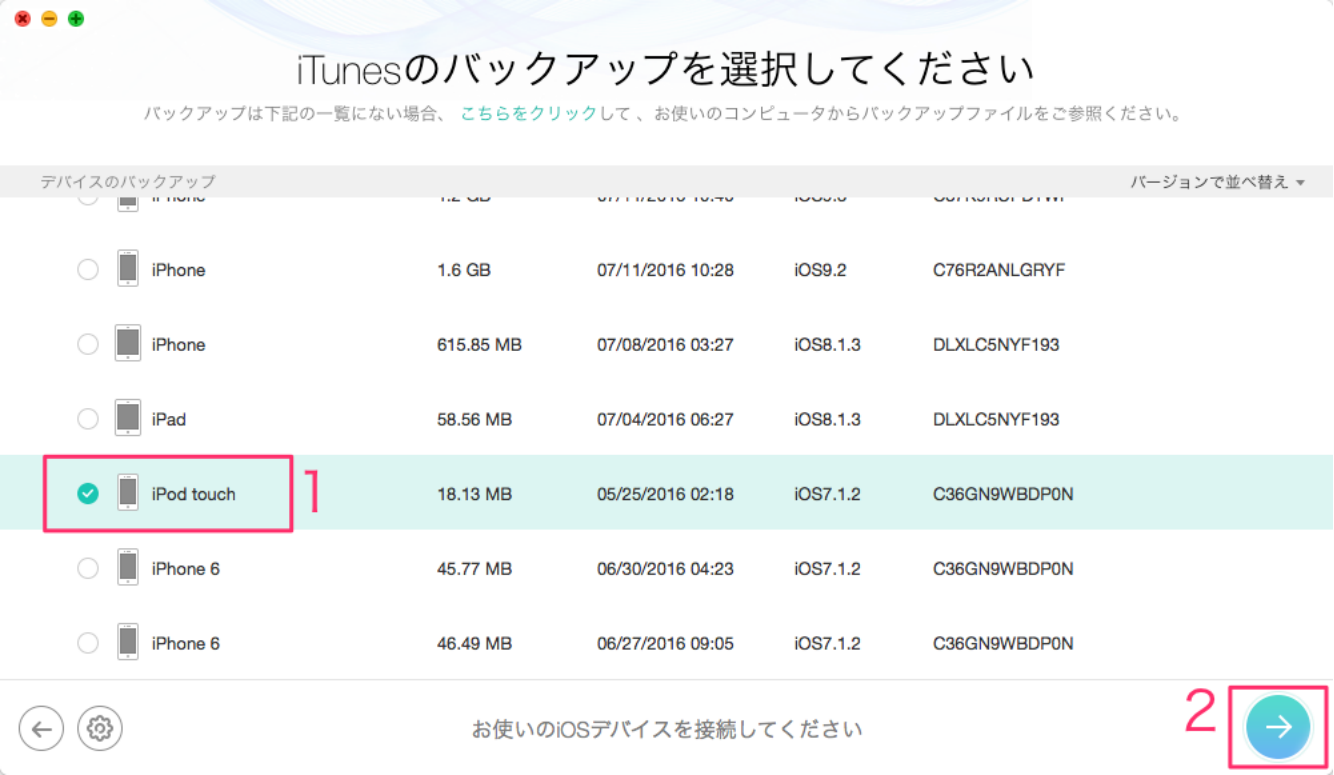1334x775 pixels.
Task: Click the serial number C76R2ANLGRYF
Action: pyautogui.click(x=999, y=270)
